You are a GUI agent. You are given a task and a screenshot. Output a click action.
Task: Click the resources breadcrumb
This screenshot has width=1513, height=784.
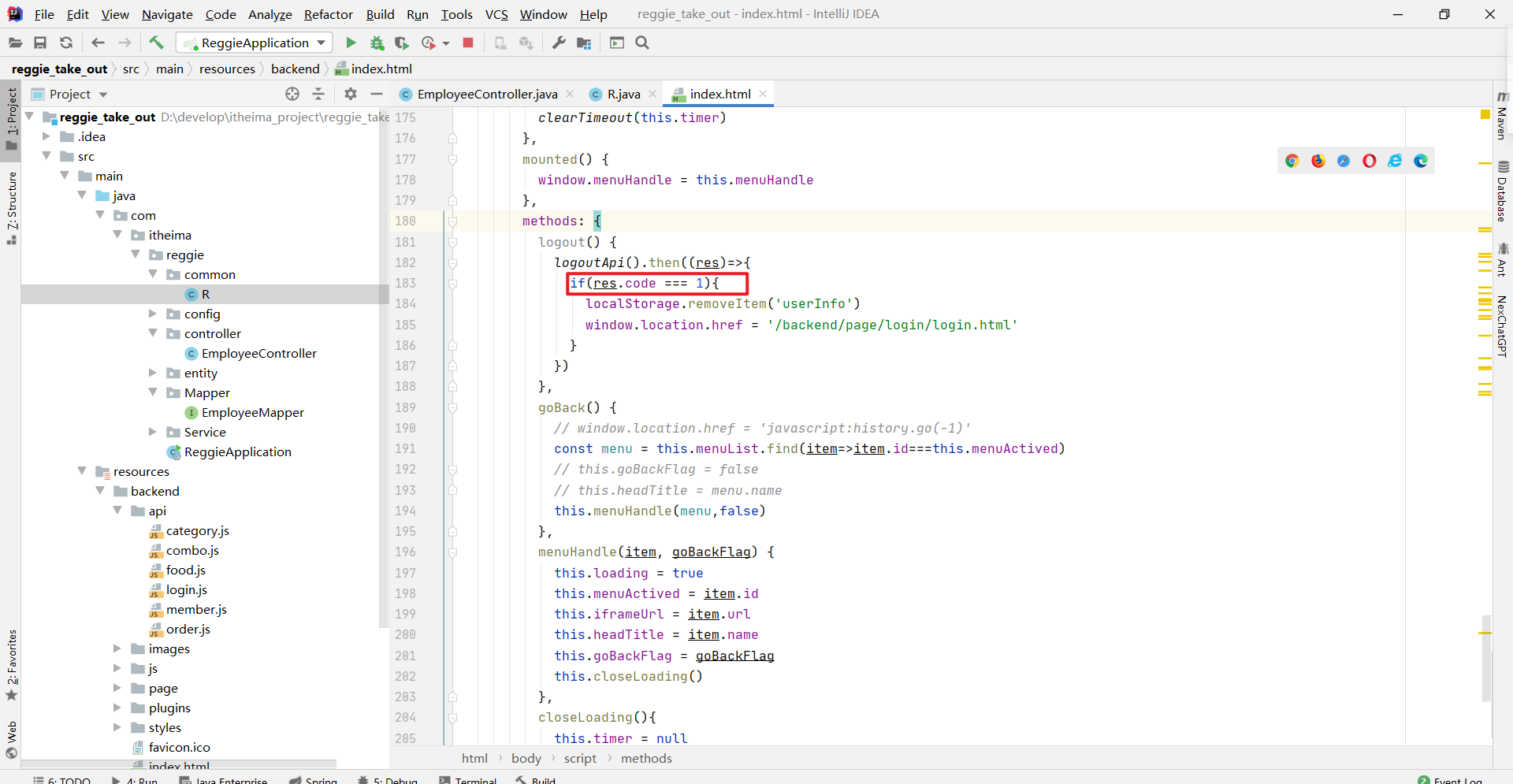pos(227,69)
